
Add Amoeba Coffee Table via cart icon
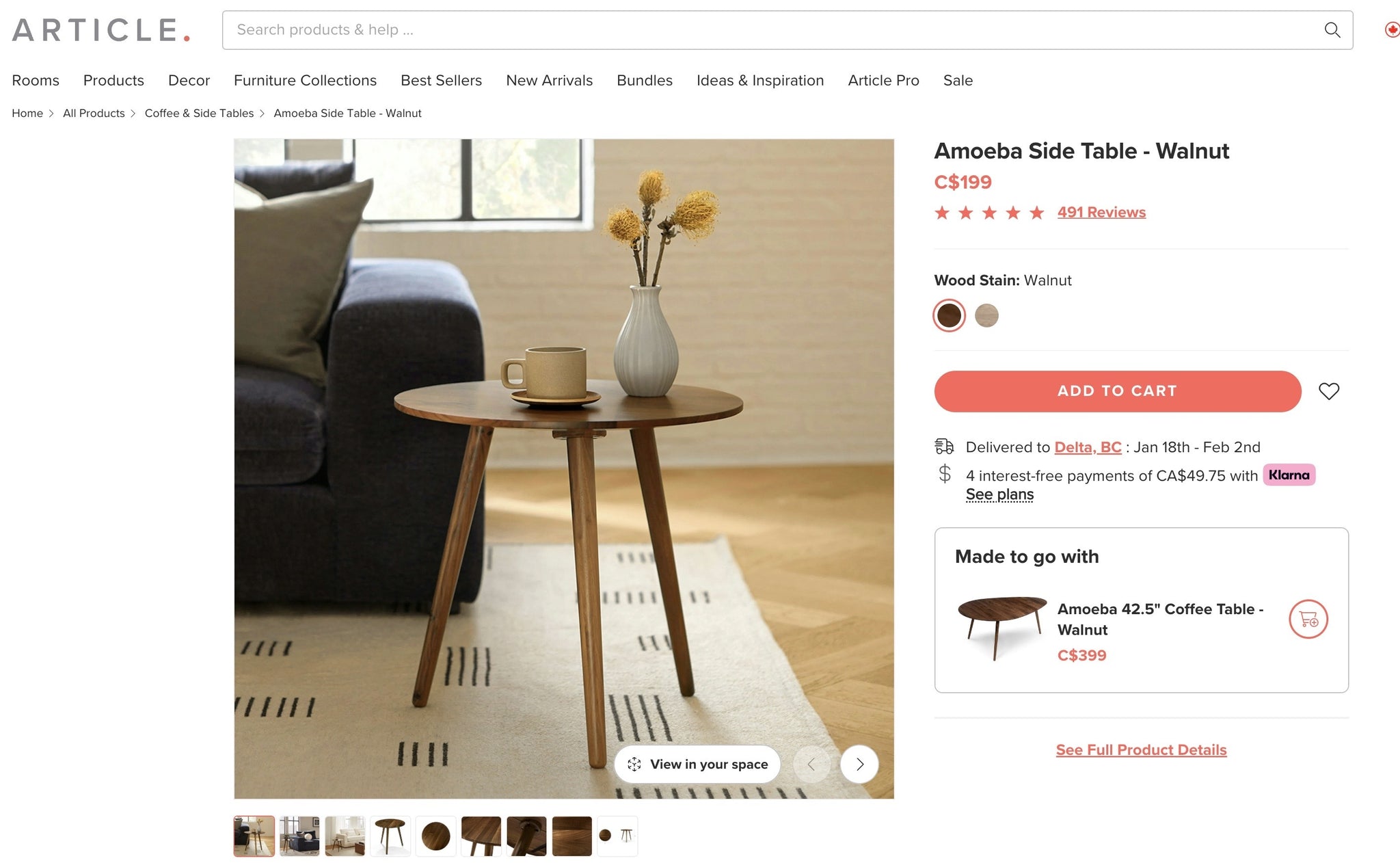[x=1308, y=619]
